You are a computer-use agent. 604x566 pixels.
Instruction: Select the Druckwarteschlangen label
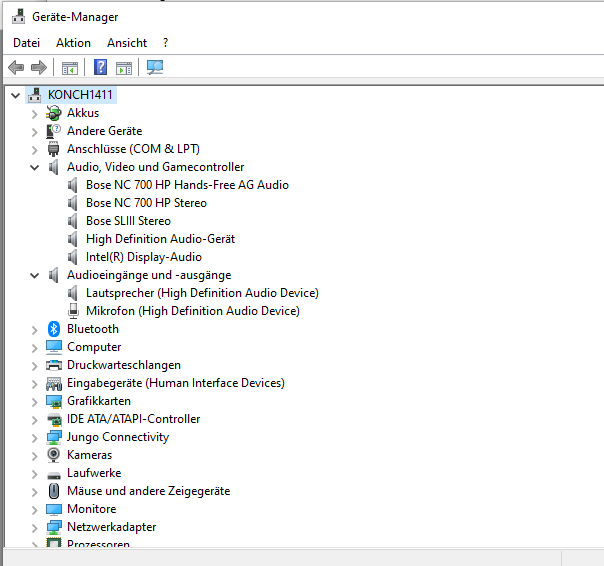coord(124,365)
